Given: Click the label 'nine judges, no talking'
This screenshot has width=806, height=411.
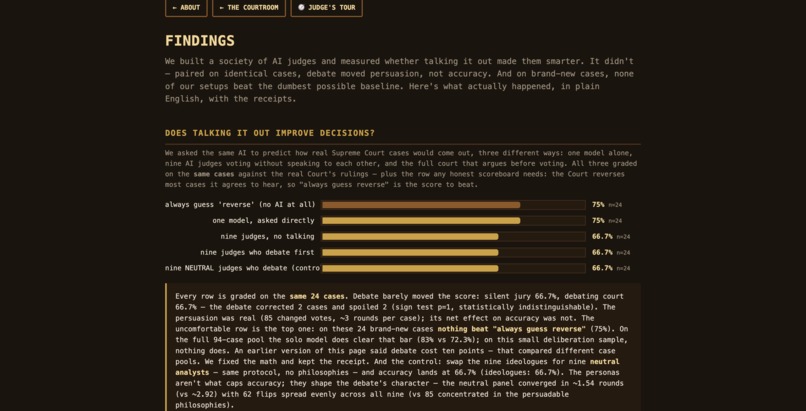Looking at the screenshot, I should 267,236.
